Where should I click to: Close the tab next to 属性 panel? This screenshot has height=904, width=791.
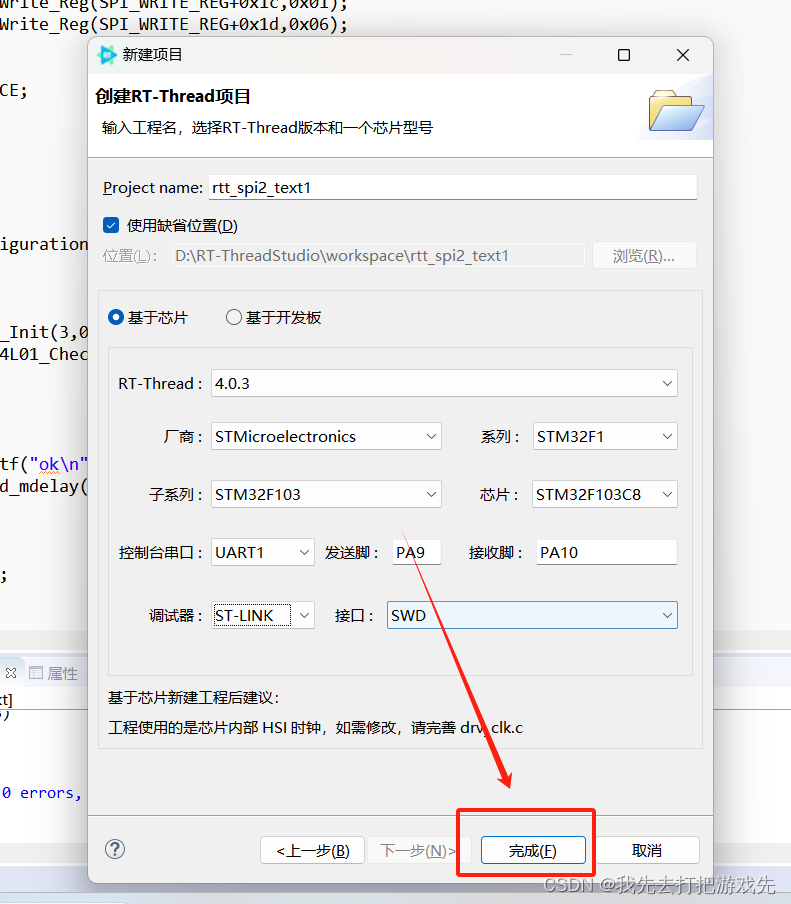pos(10,673)
